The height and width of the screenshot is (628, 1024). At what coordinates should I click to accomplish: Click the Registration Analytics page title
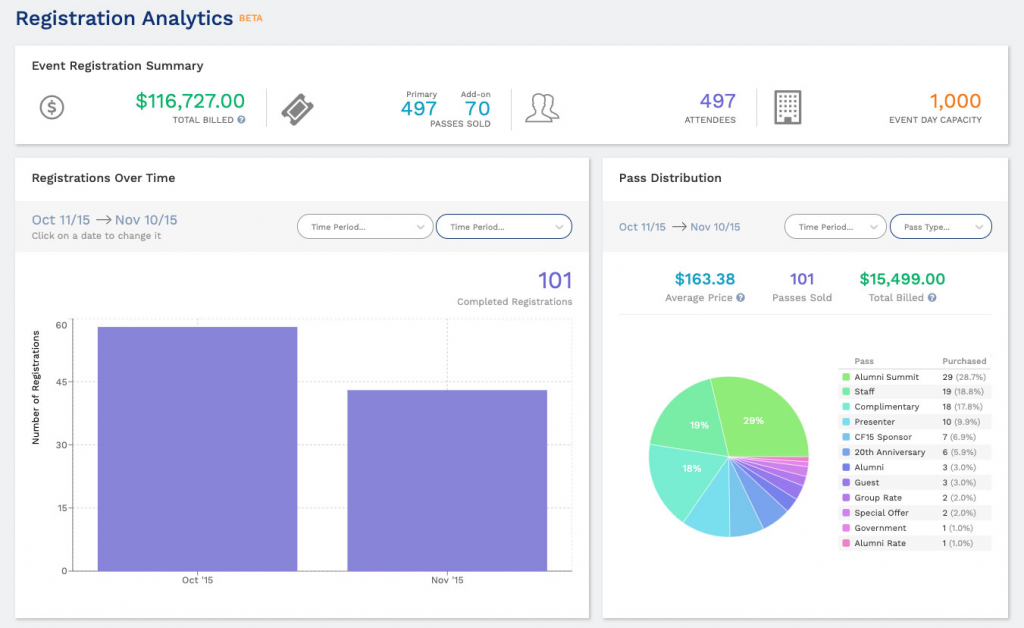124,18
